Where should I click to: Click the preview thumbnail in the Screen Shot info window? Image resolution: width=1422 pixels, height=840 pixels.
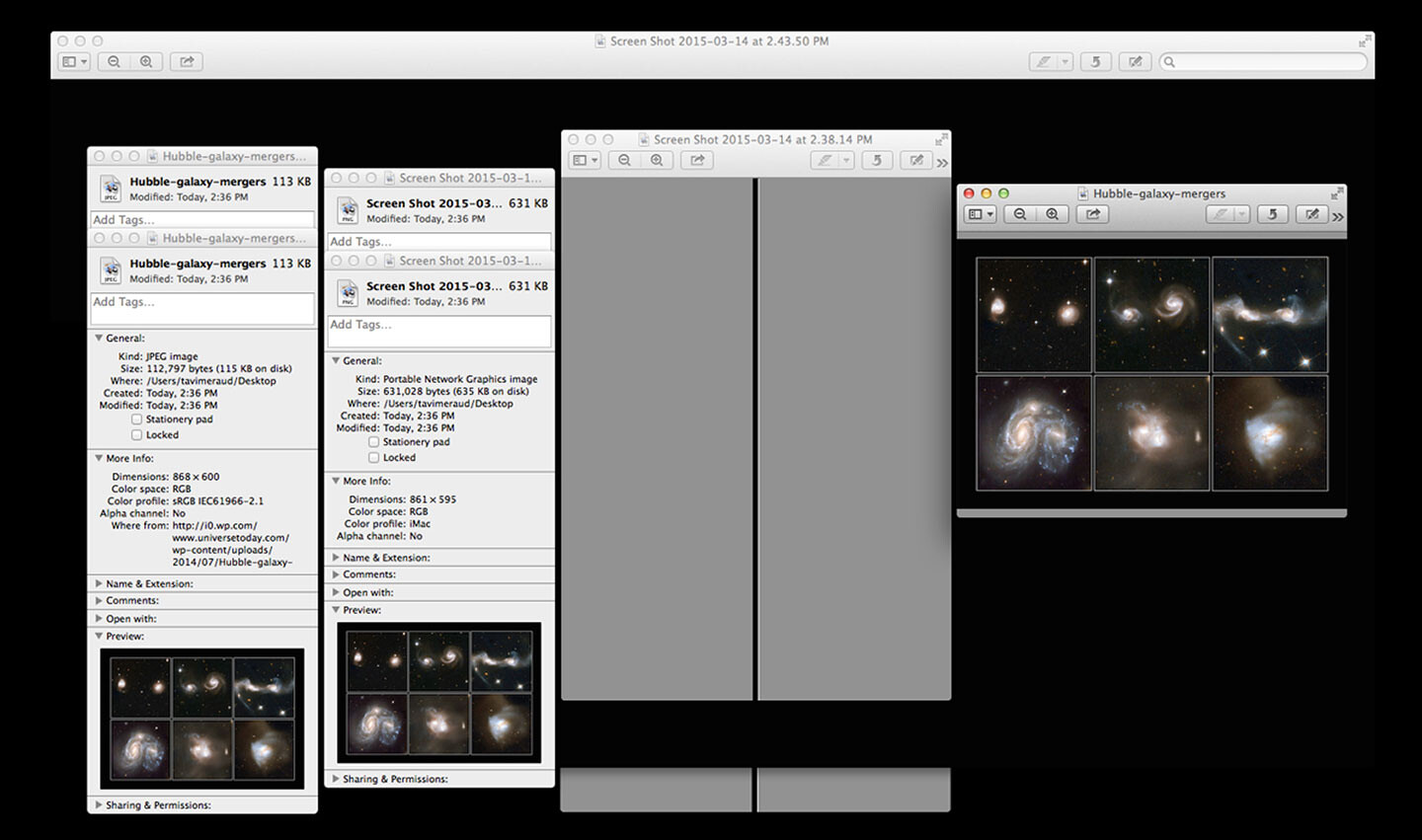(439, 692)
